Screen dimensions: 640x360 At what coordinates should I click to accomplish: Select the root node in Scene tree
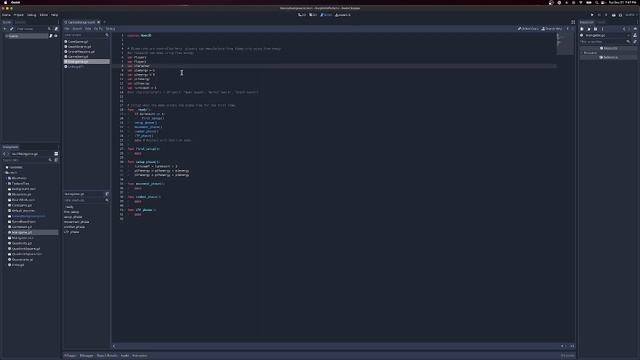26,36
